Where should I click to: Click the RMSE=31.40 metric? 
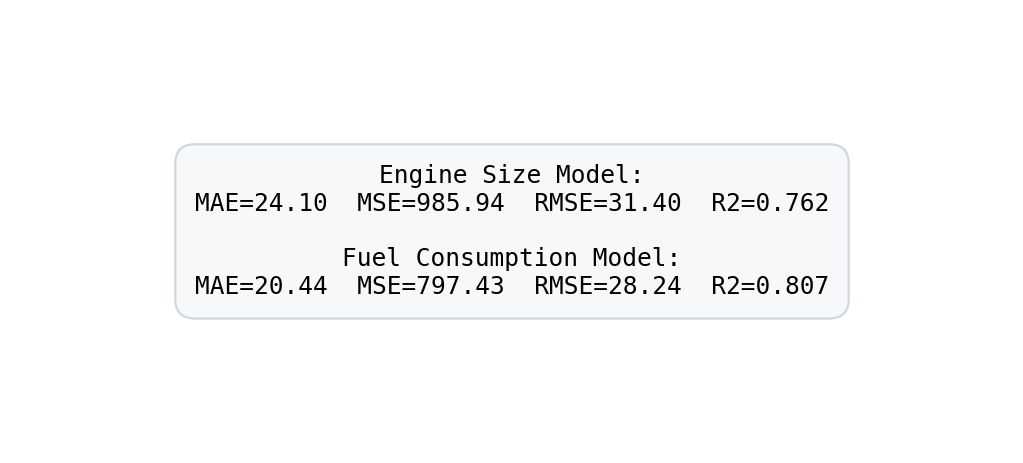(x=607, y=204)
